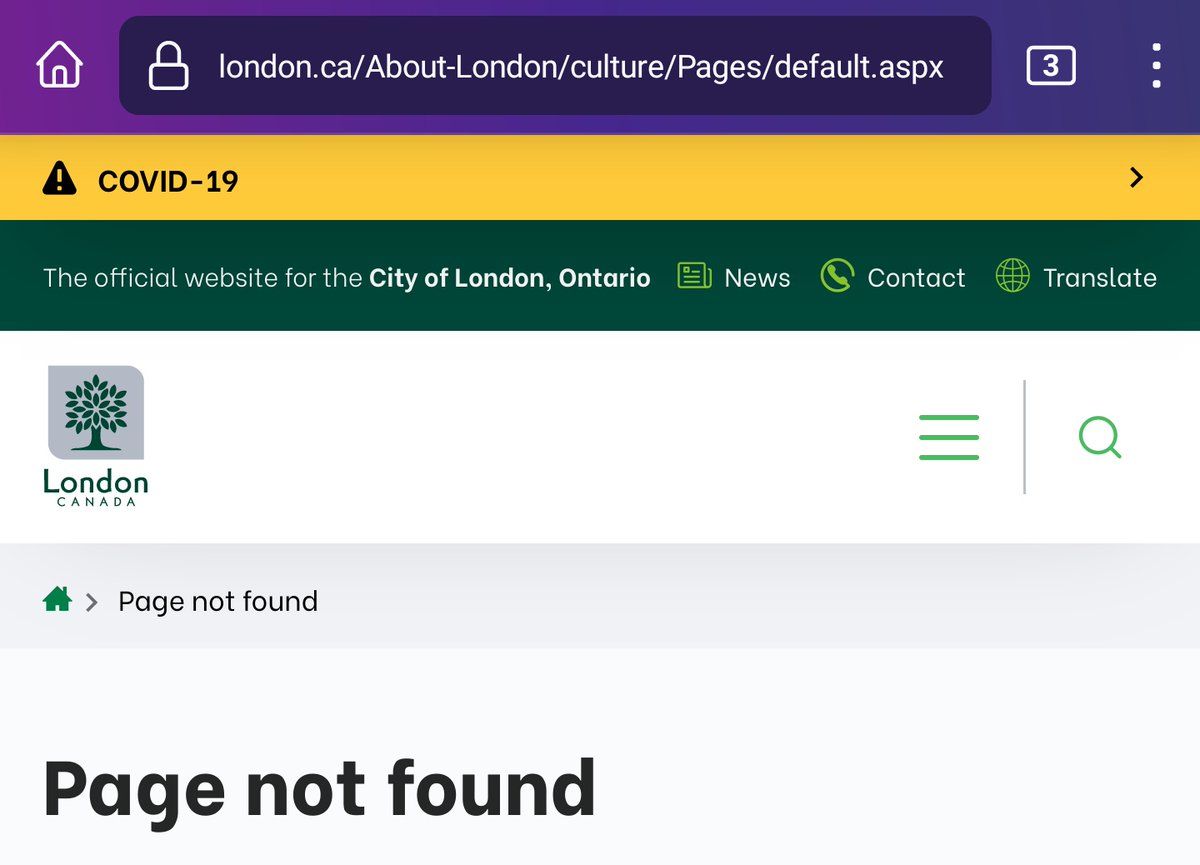This screenshot has width=1200, height=865.
Task: Open the tab switcher showing 3 tabs
Action: (x=1050, y=66)
